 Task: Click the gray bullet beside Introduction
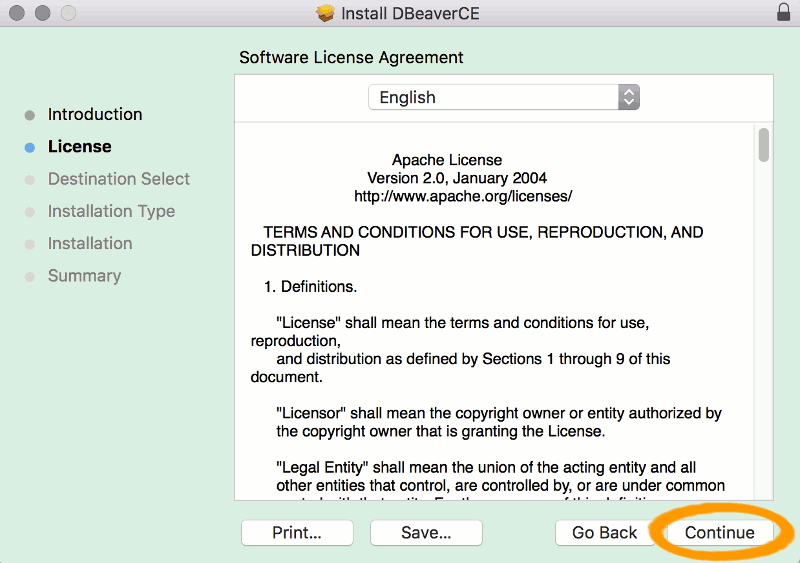[30, 115]
